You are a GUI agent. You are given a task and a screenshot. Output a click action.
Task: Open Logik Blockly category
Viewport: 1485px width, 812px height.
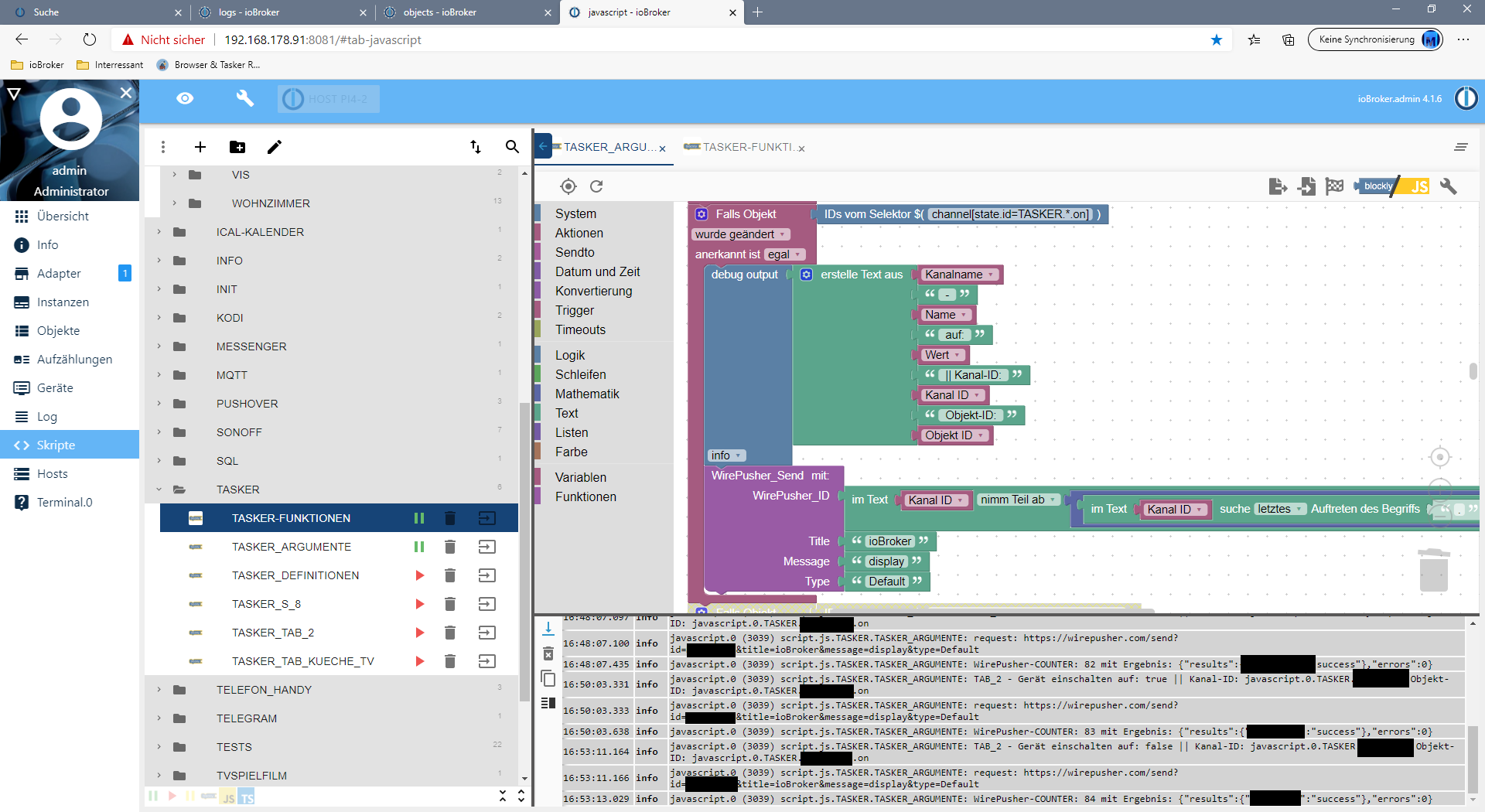click(570, 355)
